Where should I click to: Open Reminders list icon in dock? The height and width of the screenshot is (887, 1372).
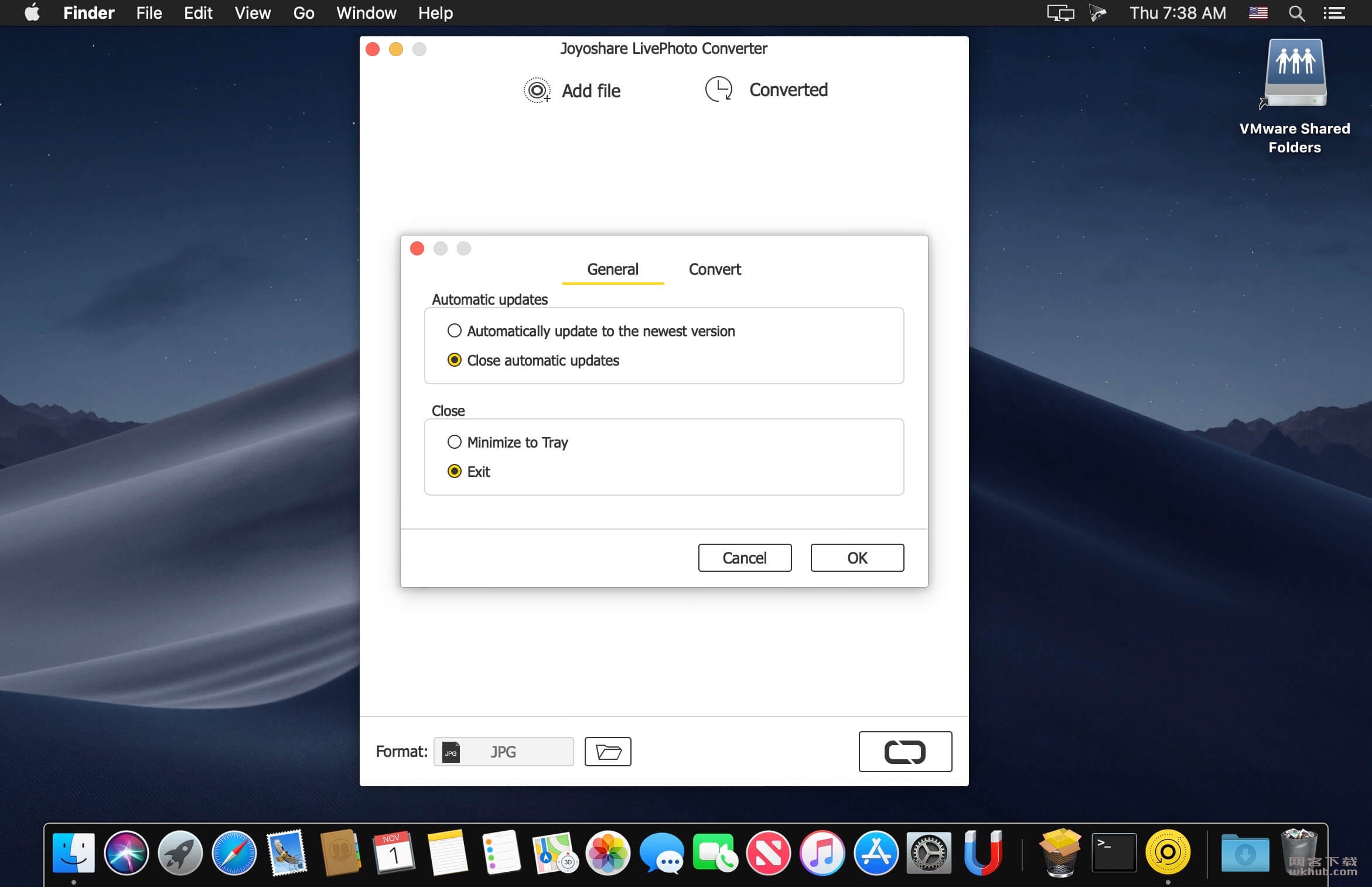pos(501,852)
